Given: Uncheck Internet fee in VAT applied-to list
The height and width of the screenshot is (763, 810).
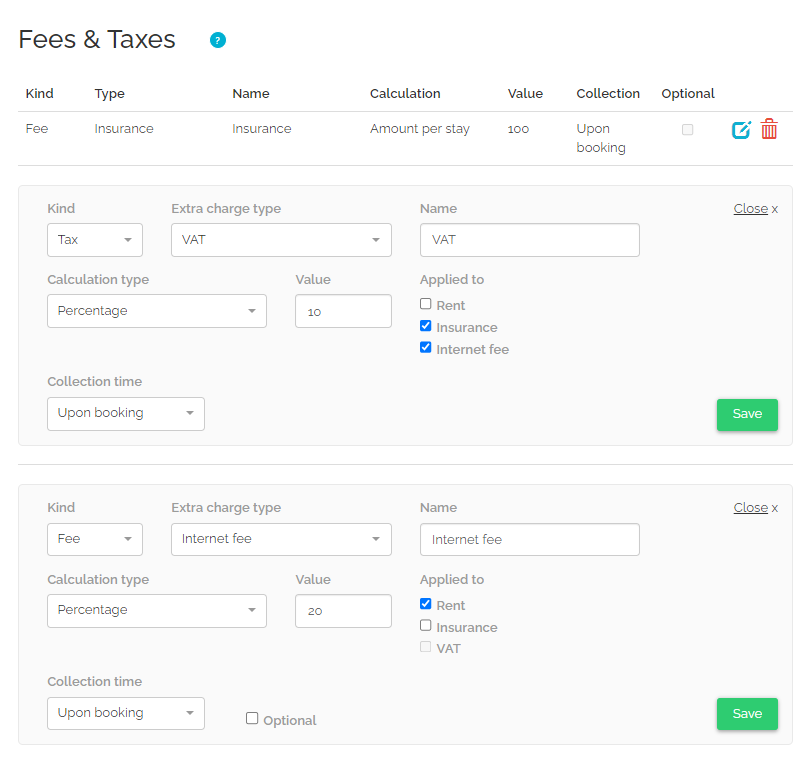Looking at the screenshot, I should (426, 348).
